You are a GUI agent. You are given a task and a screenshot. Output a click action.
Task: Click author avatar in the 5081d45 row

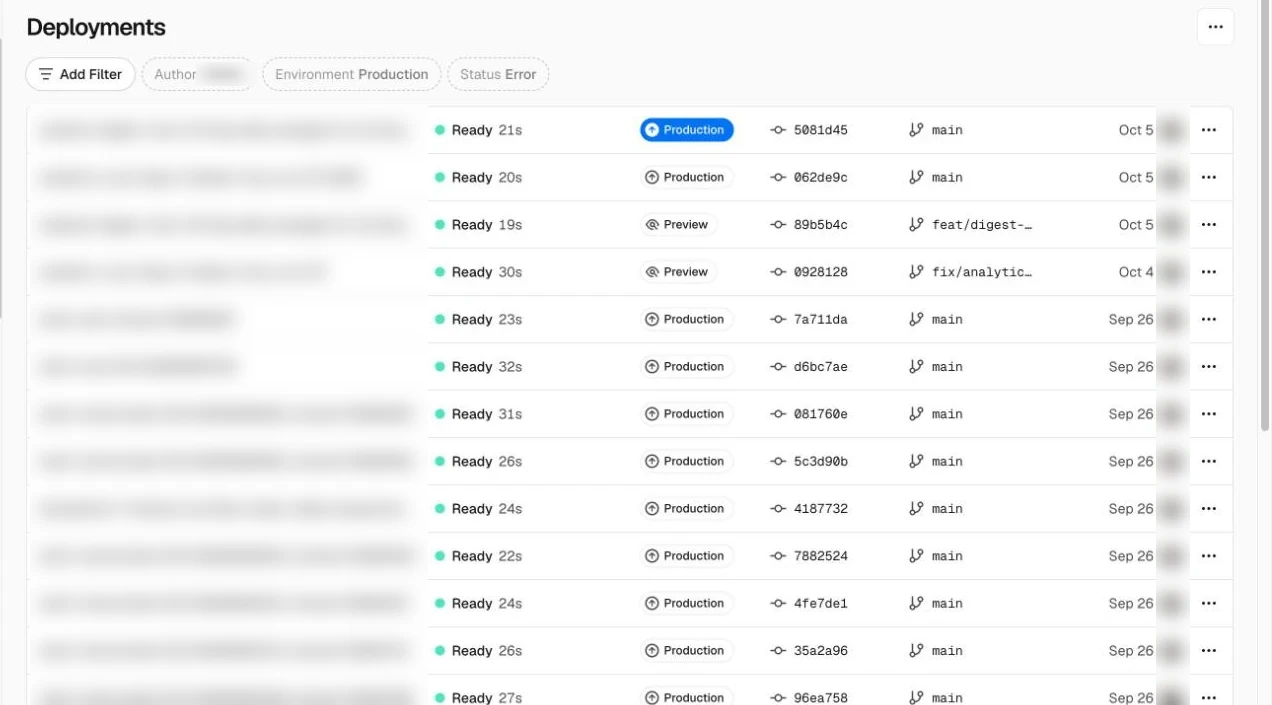[1171, 130]
